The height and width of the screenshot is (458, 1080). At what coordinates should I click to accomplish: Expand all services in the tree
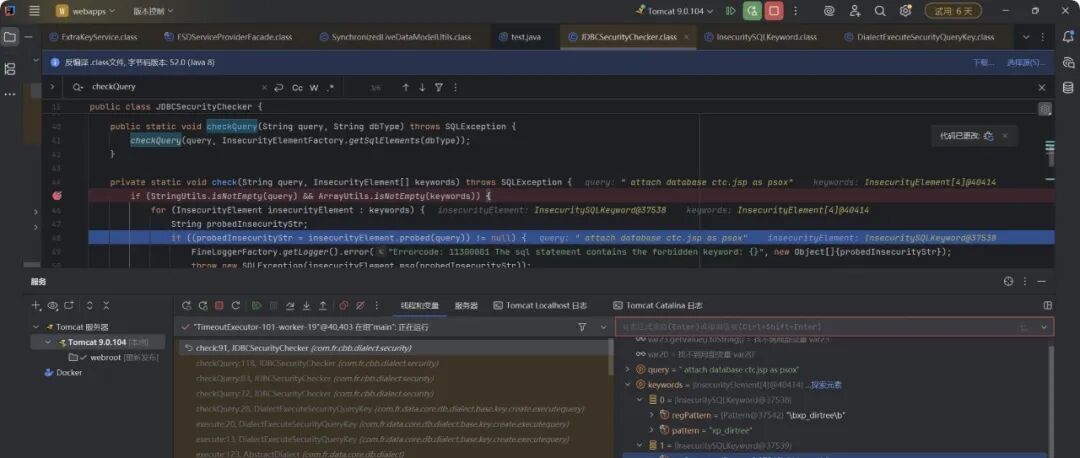[90, 305]
